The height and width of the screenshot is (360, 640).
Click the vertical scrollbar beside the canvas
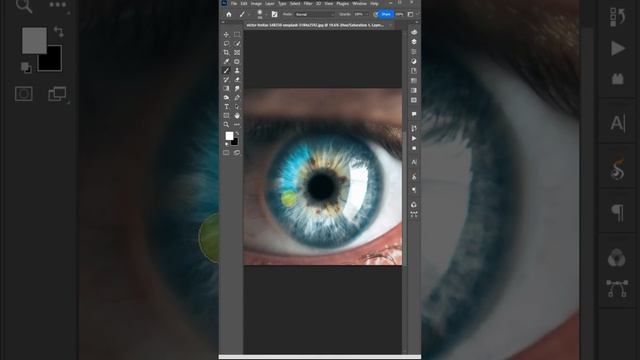[x=404, y=192]
